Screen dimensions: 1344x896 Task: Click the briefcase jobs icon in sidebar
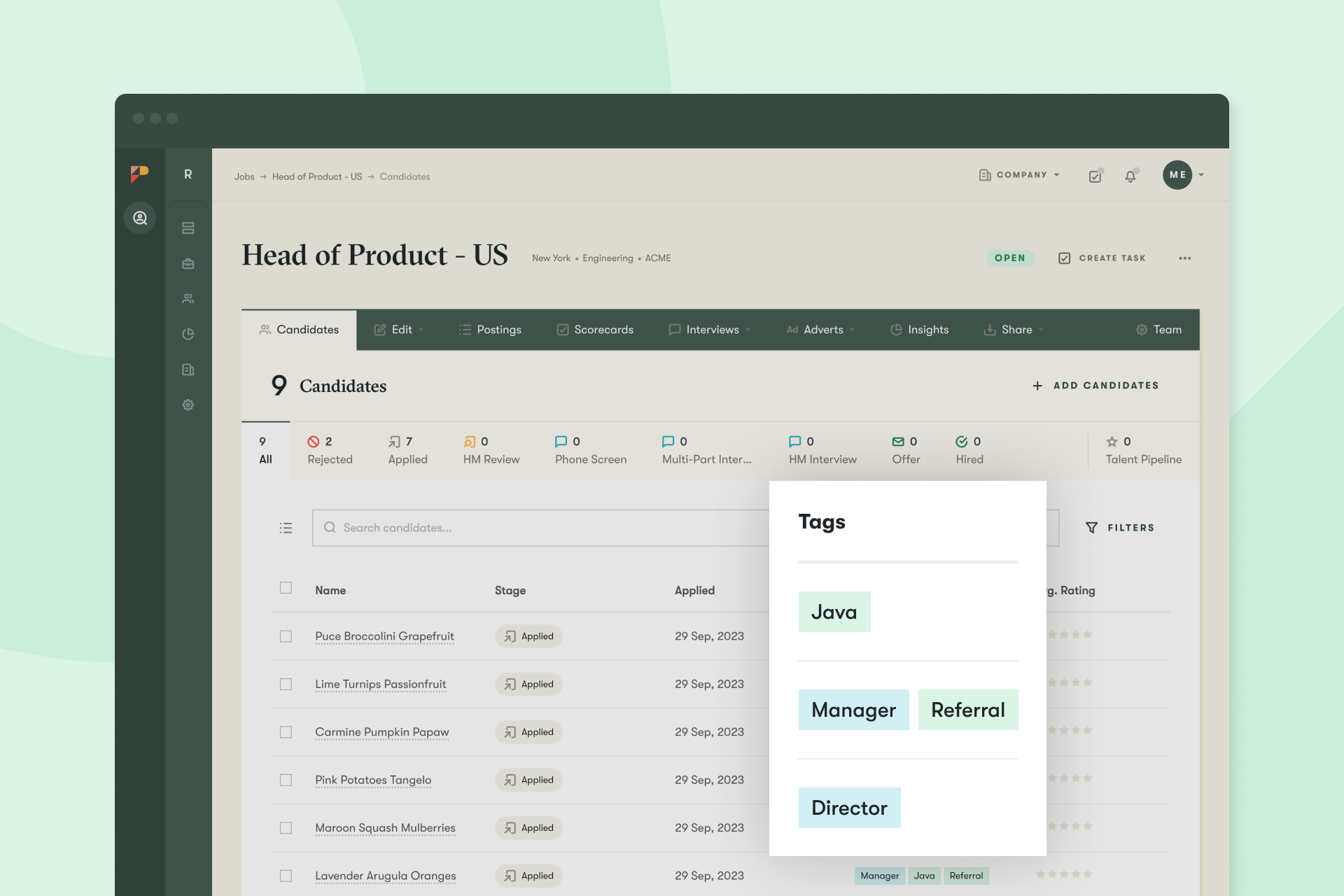[188, 264]
